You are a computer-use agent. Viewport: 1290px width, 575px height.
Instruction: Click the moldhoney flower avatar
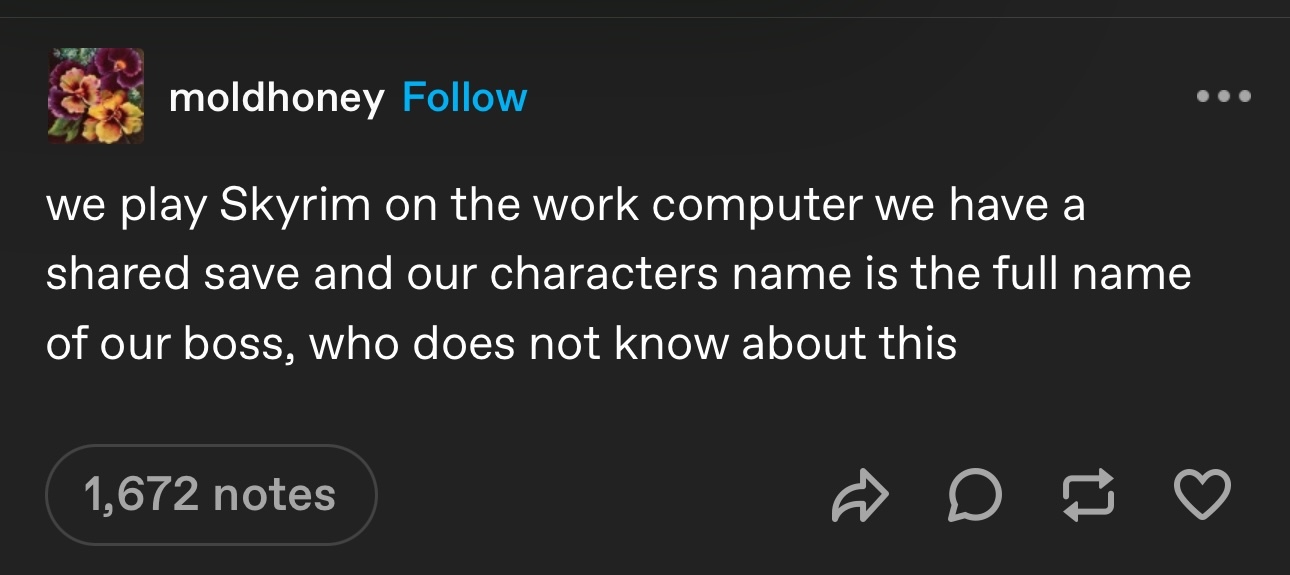[x=96, y=96]
